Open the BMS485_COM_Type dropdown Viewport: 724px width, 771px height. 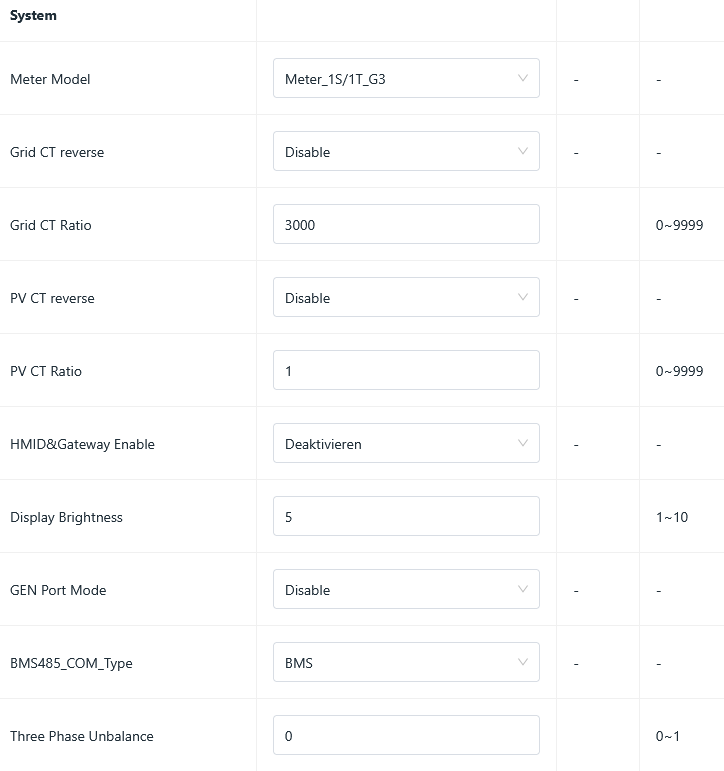[x=405, y=663]
